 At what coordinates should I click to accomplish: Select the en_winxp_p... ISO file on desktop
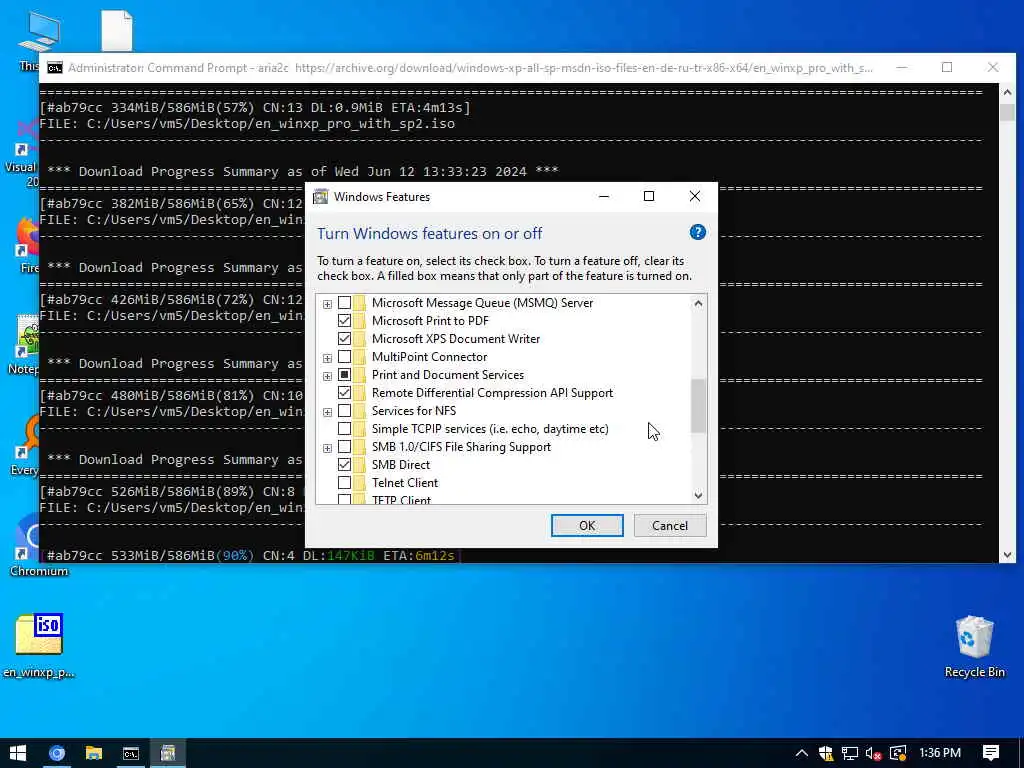tap(39, 646)
